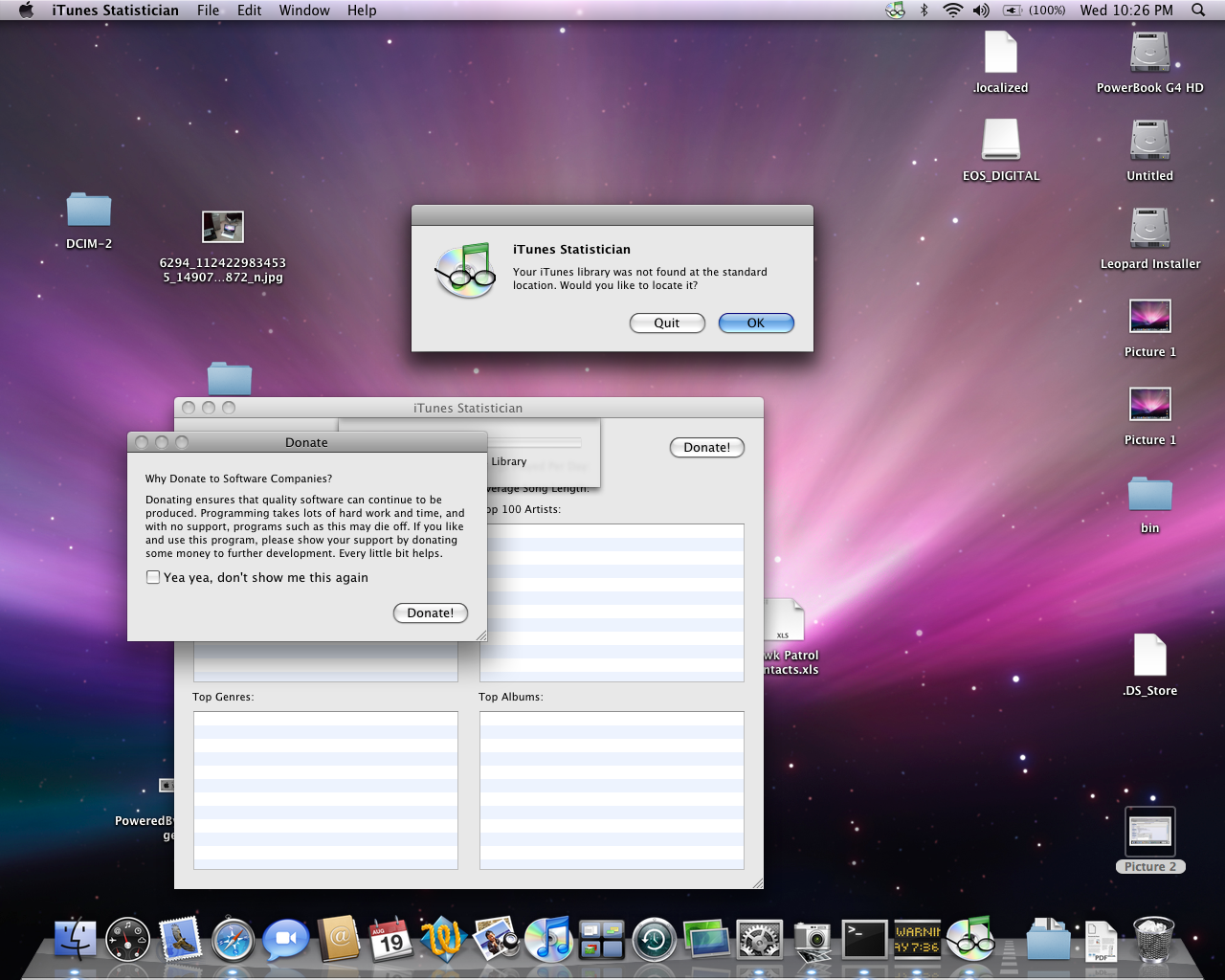This screenshot has width=1225, height=980.
Task: Click the Wi-Fi status icon
Action: tap(952, 11)
